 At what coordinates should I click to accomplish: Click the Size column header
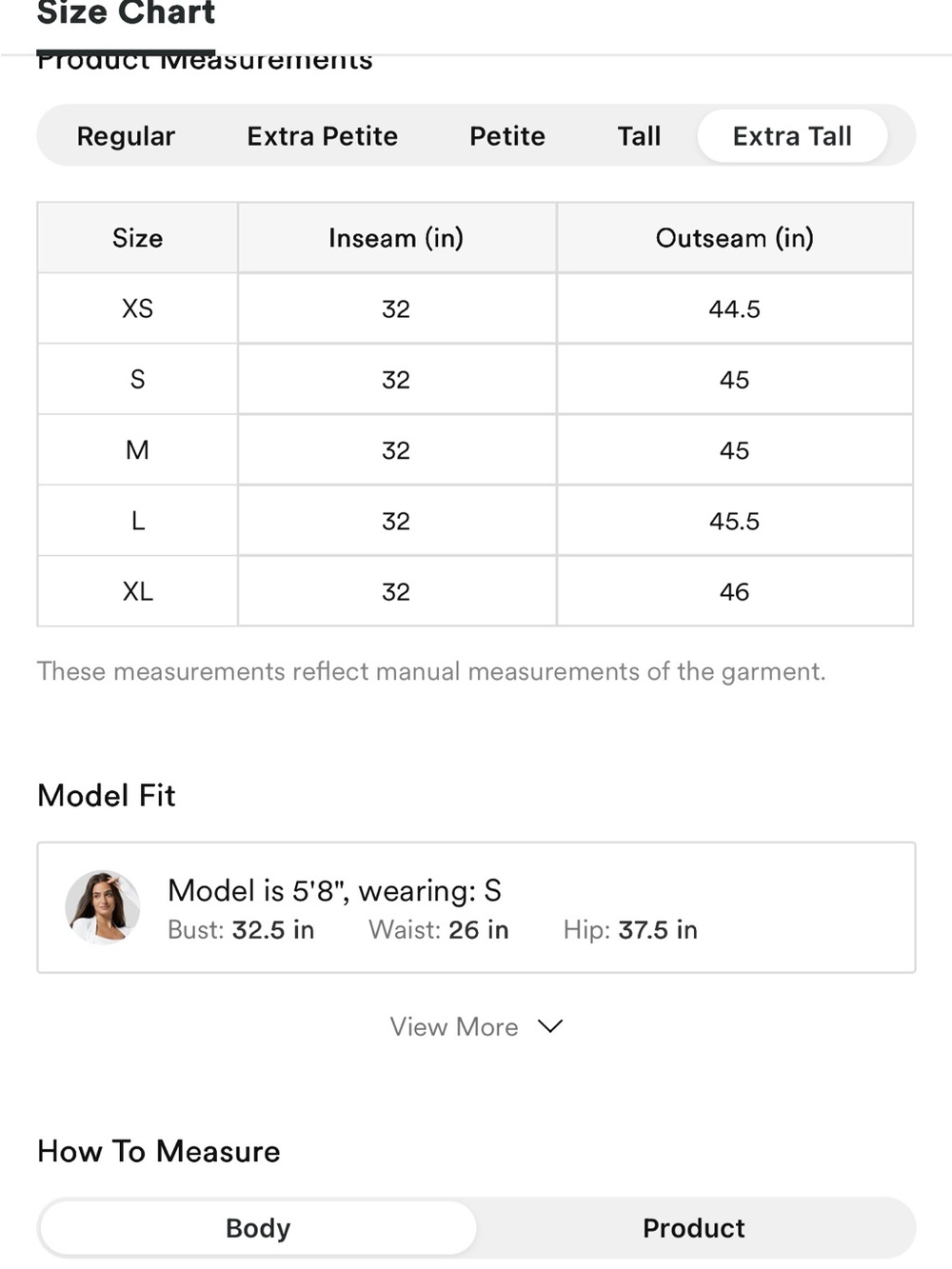[x=137, y=238]
